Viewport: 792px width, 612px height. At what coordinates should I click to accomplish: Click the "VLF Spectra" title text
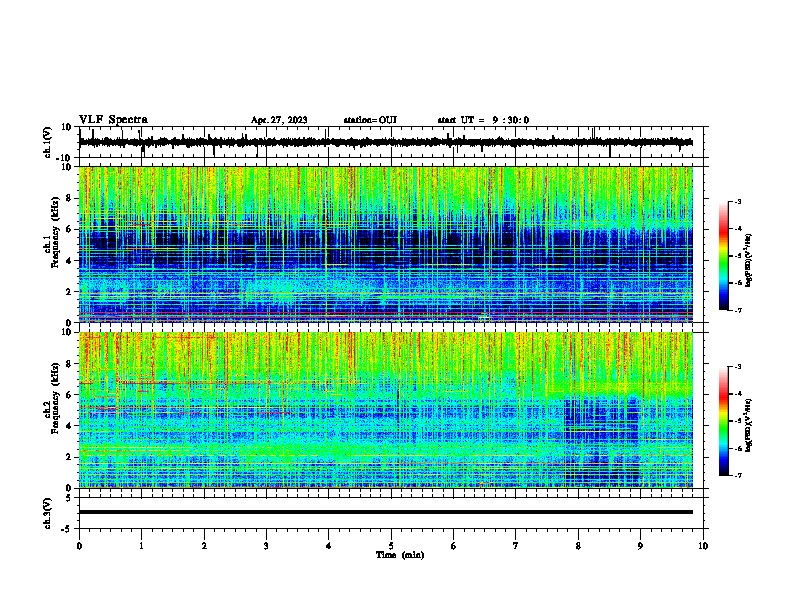(x=113, y=120)
